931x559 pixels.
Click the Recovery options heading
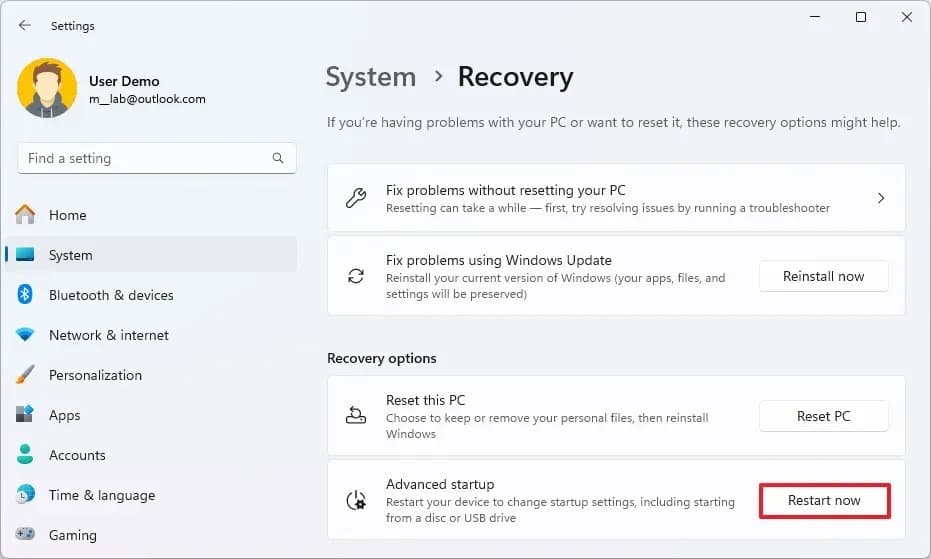[x=382, y=358]
